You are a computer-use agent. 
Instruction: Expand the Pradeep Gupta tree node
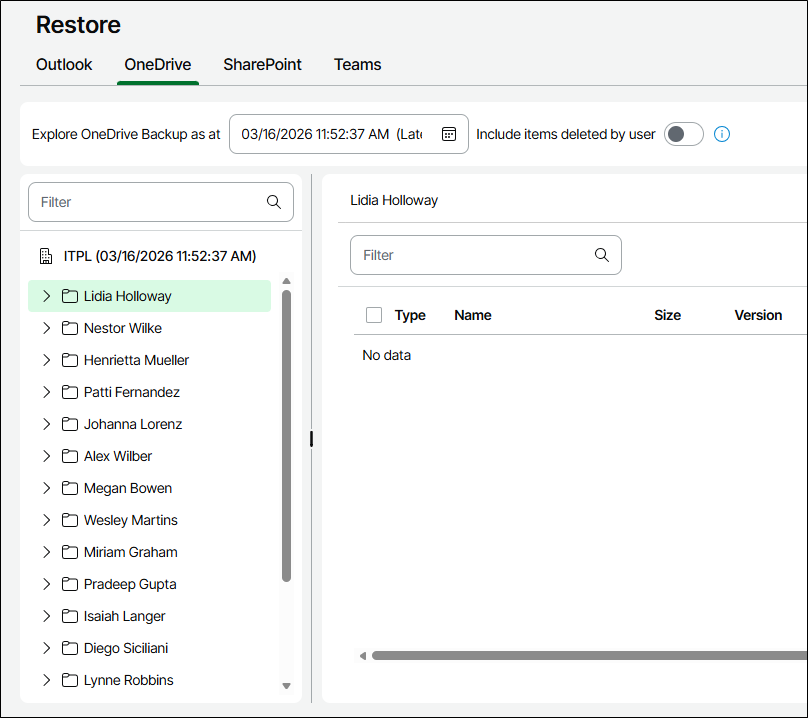[46, 584]
